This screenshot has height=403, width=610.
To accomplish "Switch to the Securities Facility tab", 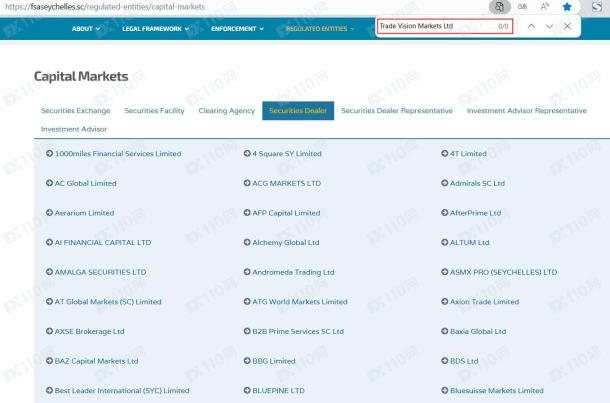I will pos(154,111).
